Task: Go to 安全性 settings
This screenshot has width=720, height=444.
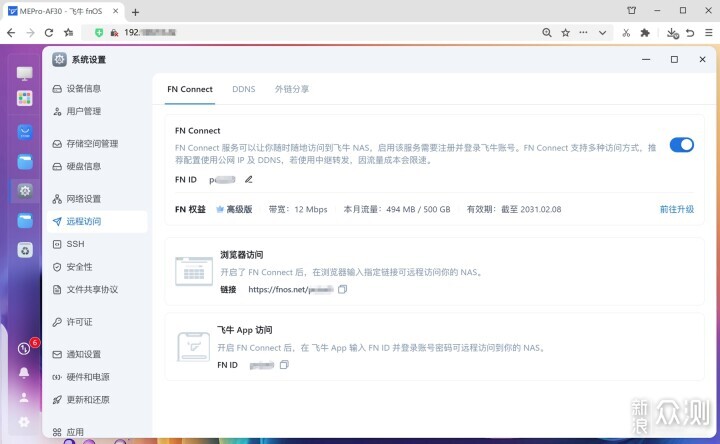Action: point(97,267)
